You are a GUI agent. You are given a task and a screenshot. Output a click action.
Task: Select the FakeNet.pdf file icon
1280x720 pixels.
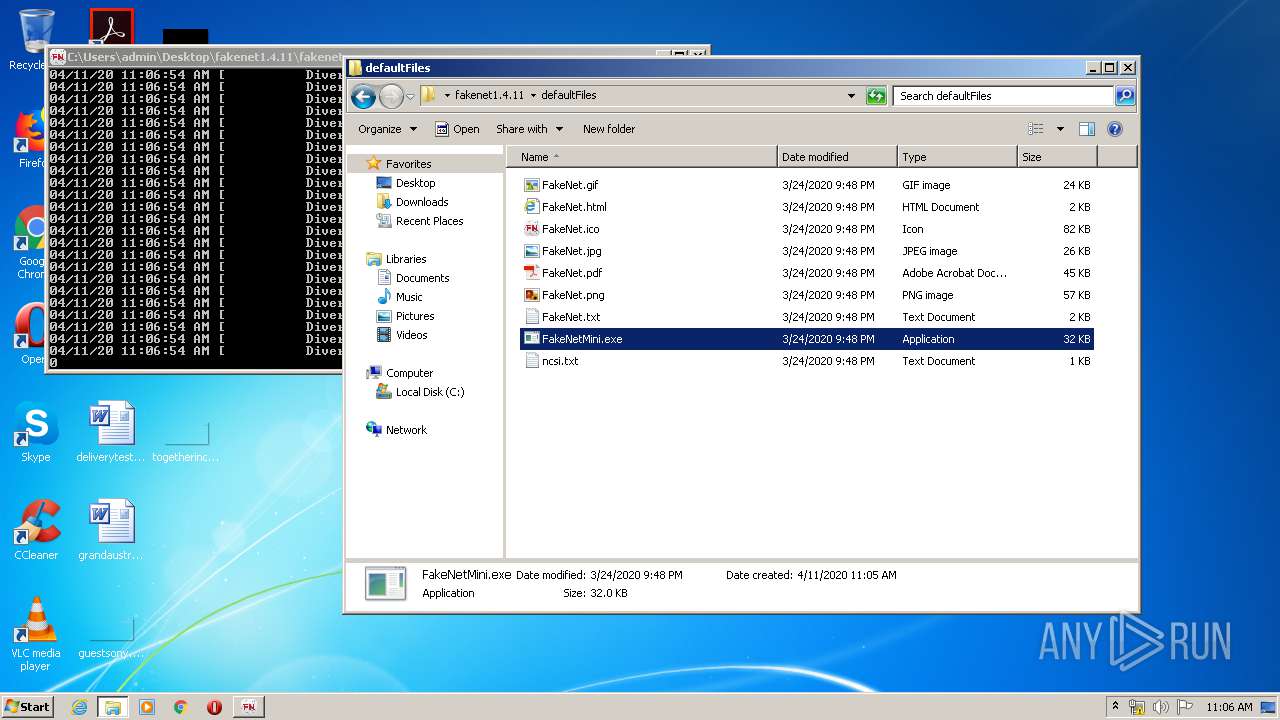pos(532,273)
